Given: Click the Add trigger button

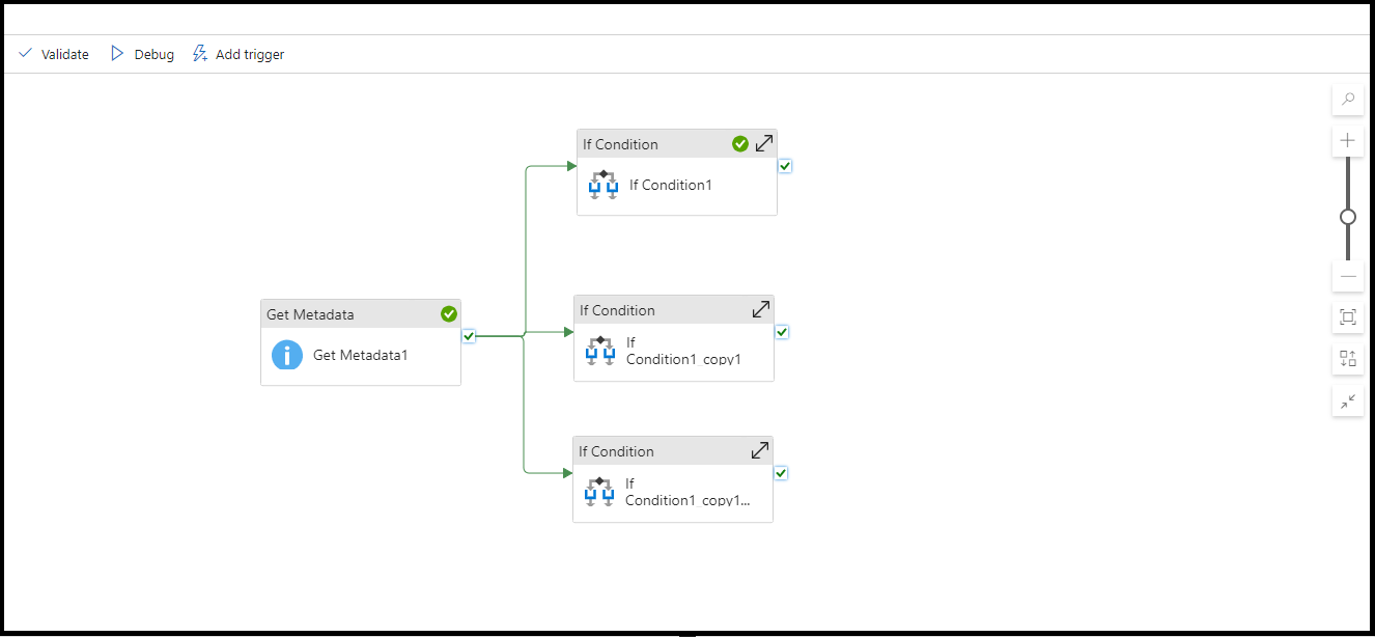Looking at the screenshot, I should tap(238, 54).
